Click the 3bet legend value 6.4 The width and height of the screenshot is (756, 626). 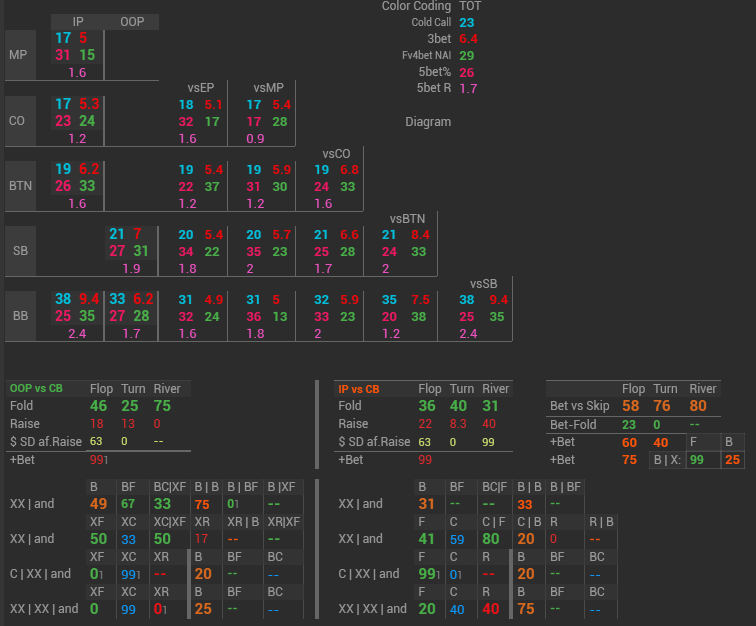[x=468, y=39]
